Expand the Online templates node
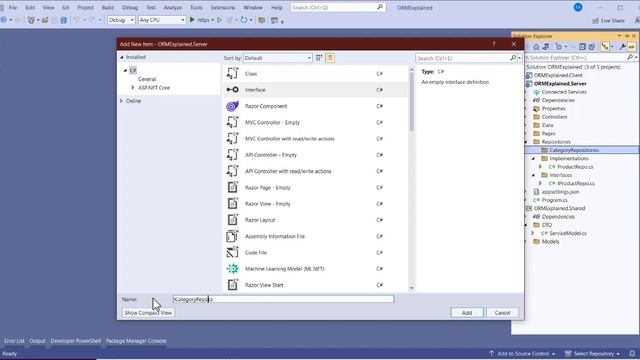Image resolution: width=640 pixels, height=360 pixels. coord(121,101)
